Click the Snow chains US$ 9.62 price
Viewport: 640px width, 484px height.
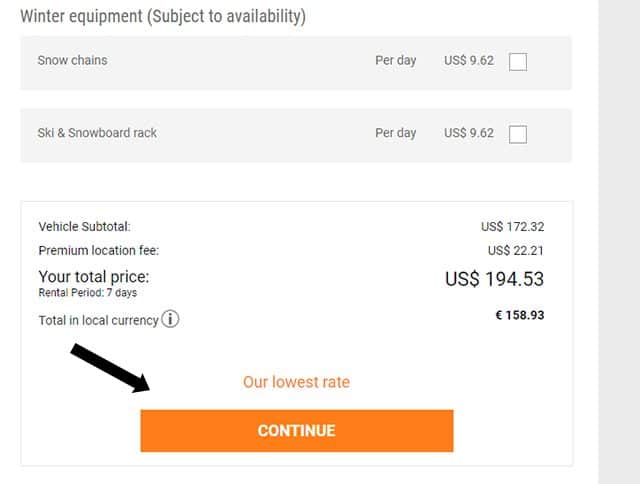point(469,60)
